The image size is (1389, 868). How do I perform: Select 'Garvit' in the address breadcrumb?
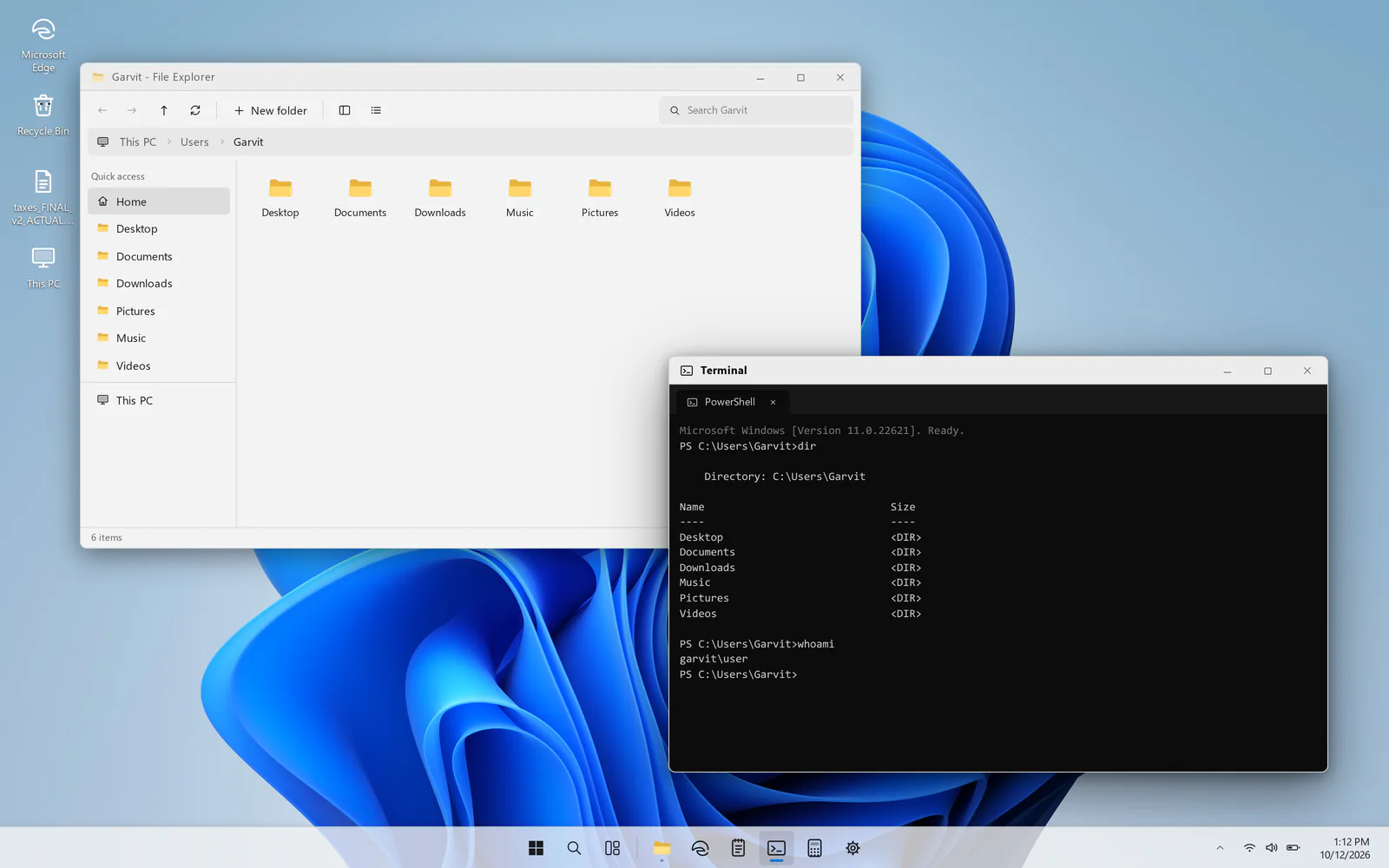[x=248, y=141]
